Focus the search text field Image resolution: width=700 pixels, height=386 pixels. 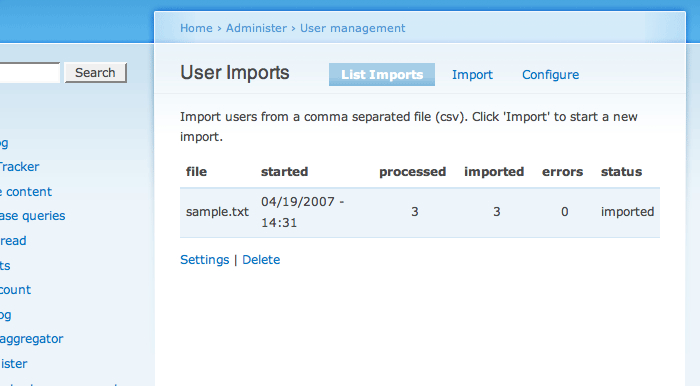[29, 72]
